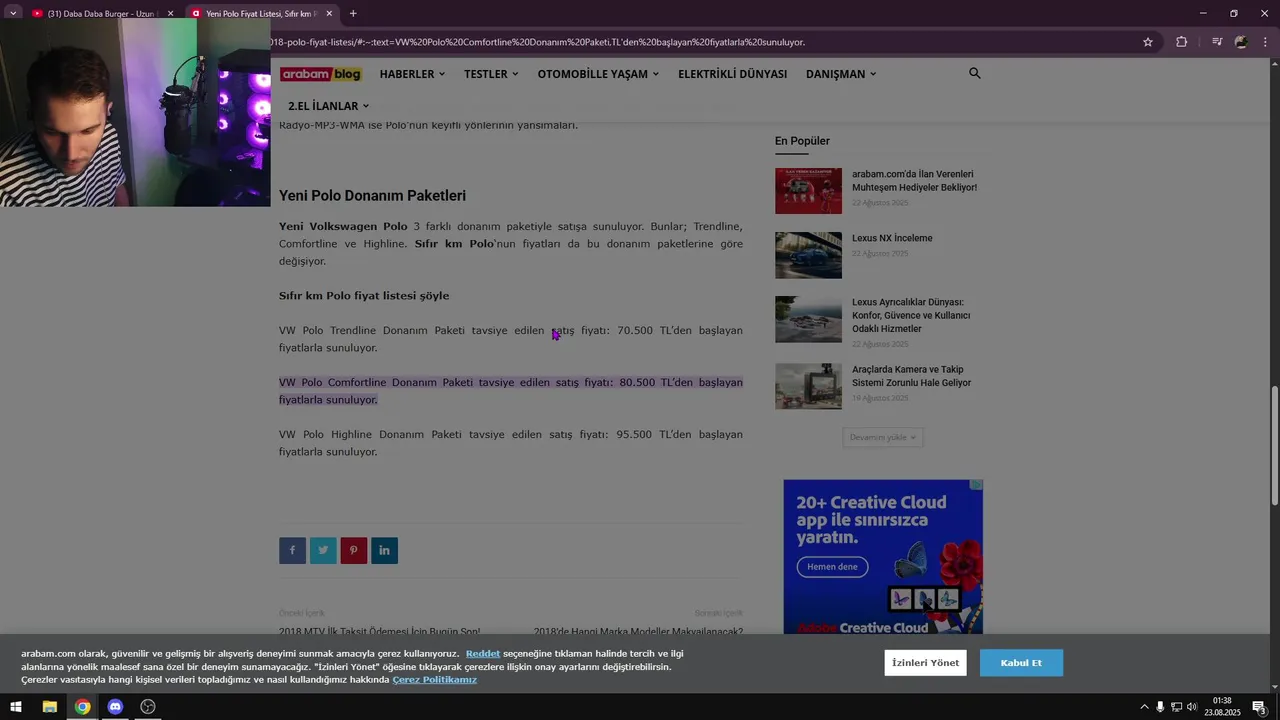Expand the 2.EL İLANLAR menu
Viewport: 1280px width, 720px height.
329,106
